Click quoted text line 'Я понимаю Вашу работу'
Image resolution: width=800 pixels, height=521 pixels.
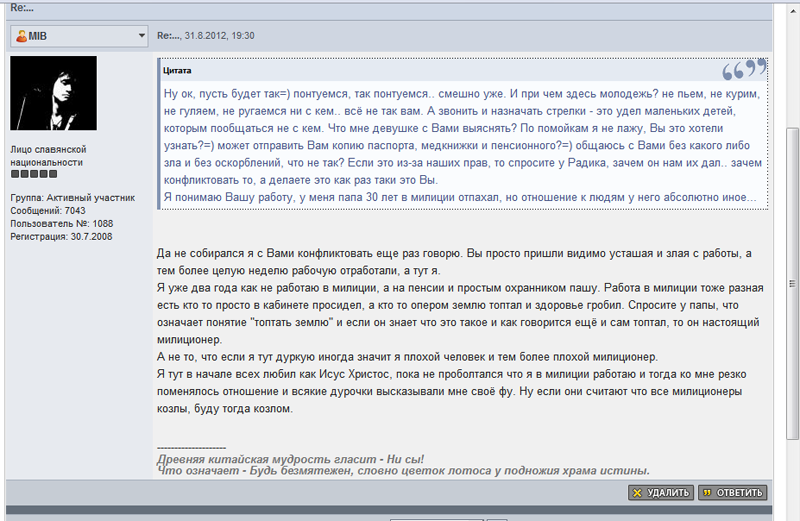pyautogui.click(x=460, y=197)
